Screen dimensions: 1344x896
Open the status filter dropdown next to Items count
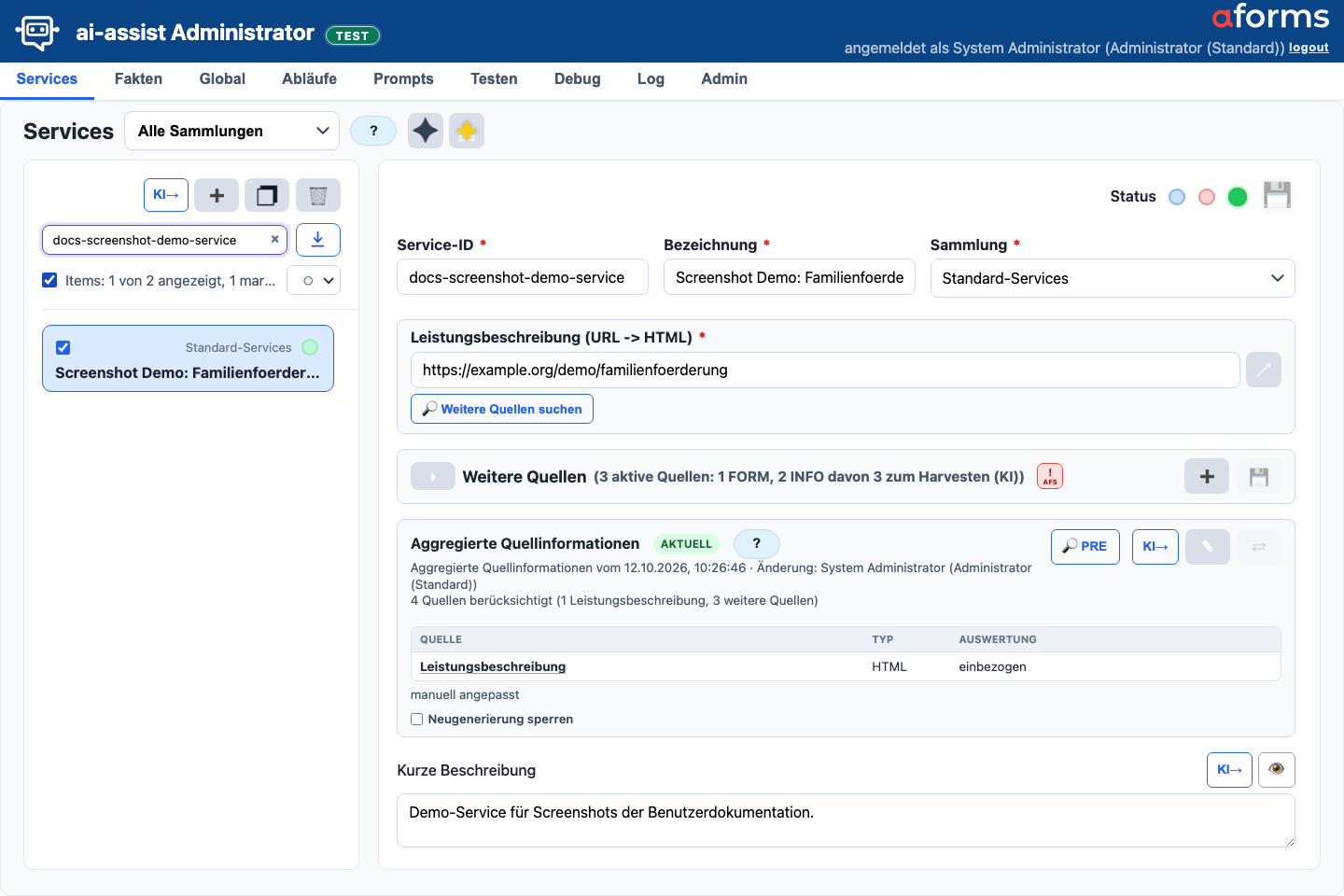pyautogui.click(x=314, y=280)
